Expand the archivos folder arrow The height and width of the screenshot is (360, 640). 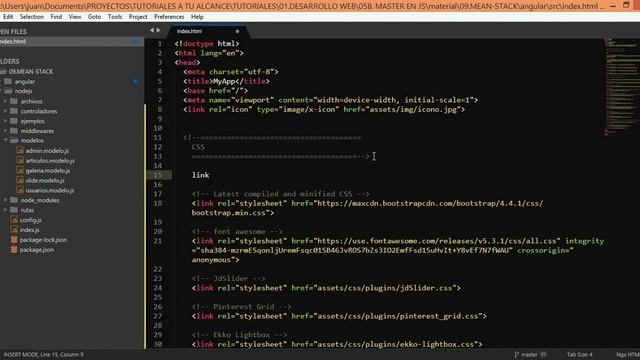tap(5, 101)
